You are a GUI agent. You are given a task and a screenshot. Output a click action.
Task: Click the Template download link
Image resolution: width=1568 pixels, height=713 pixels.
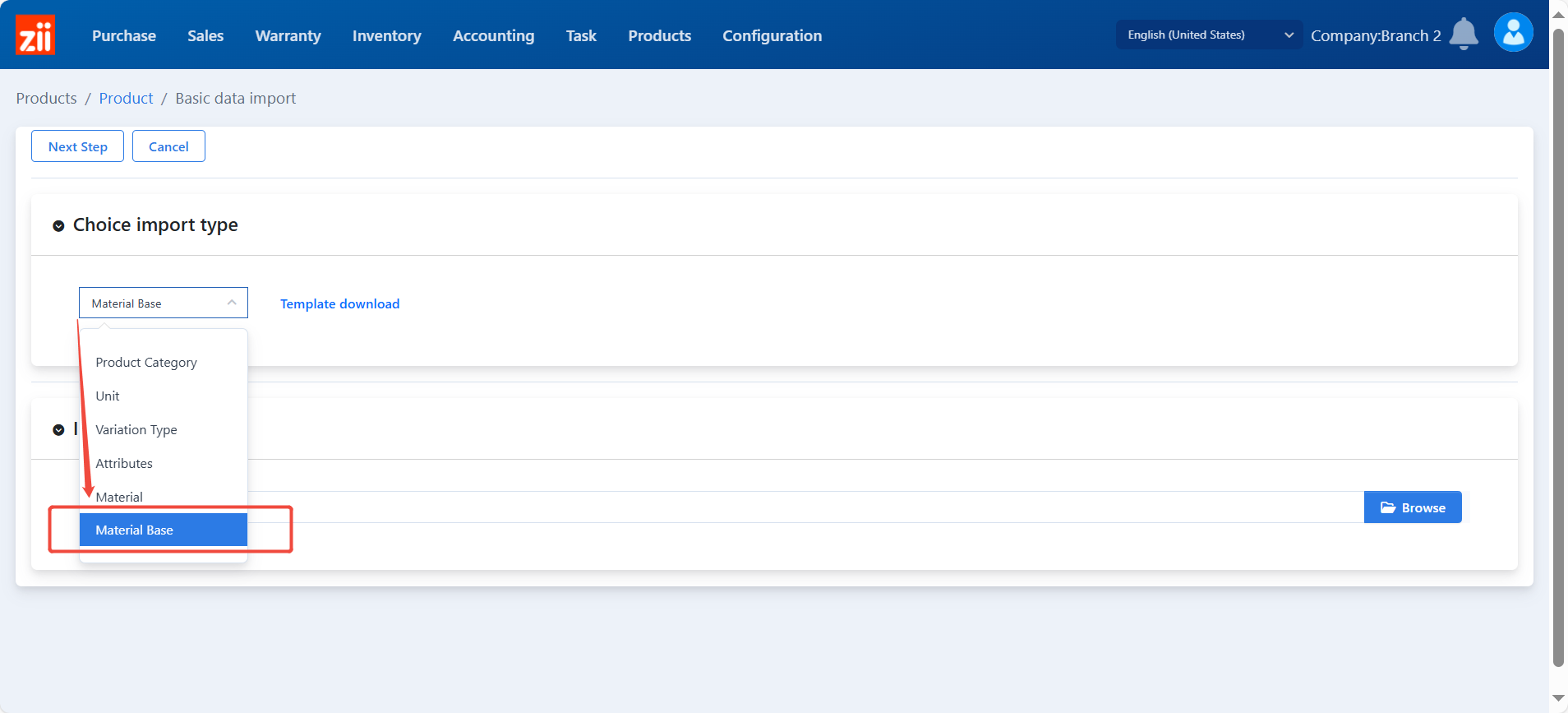[339, 304]
